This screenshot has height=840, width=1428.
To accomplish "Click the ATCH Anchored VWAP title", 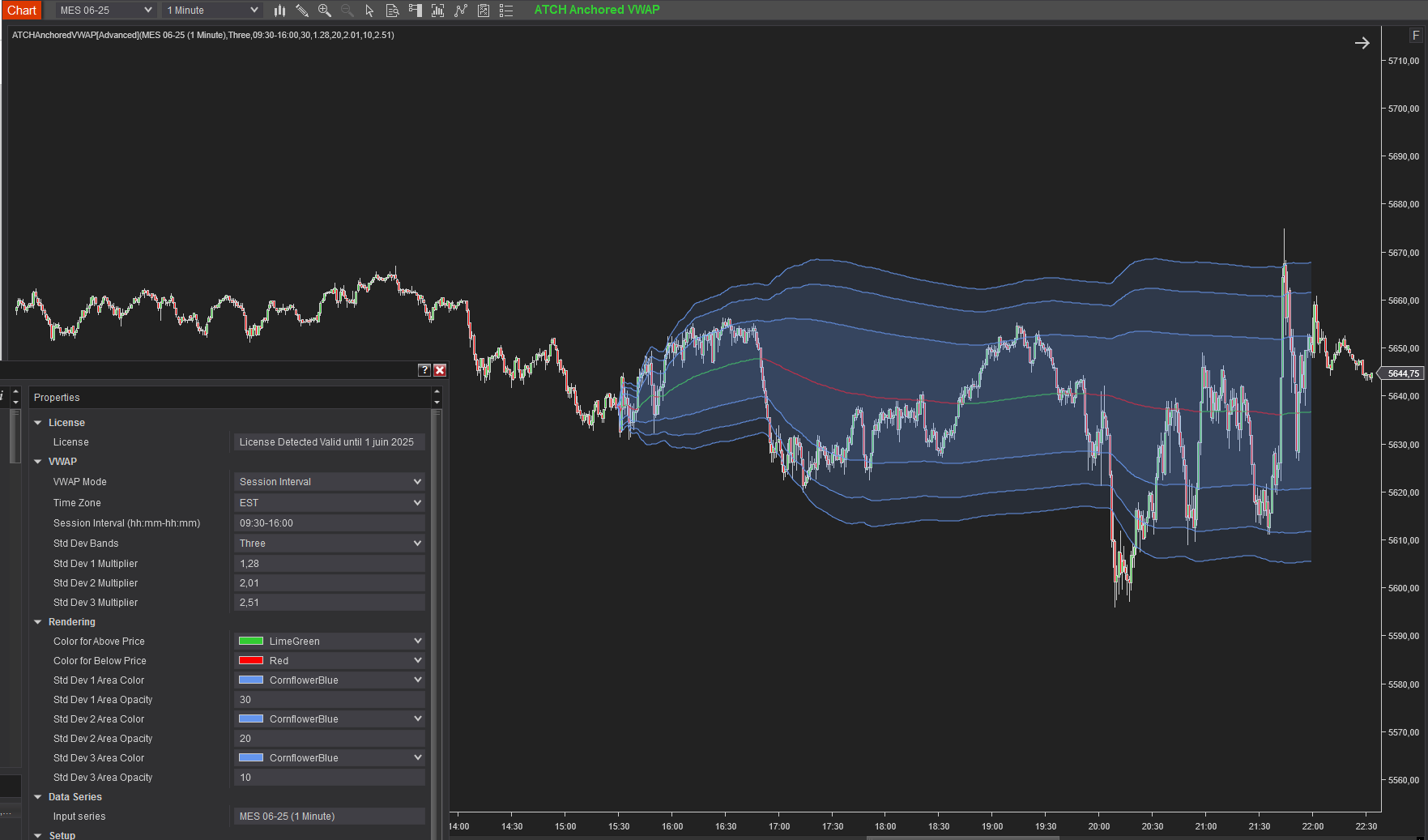I will [596, 10].
